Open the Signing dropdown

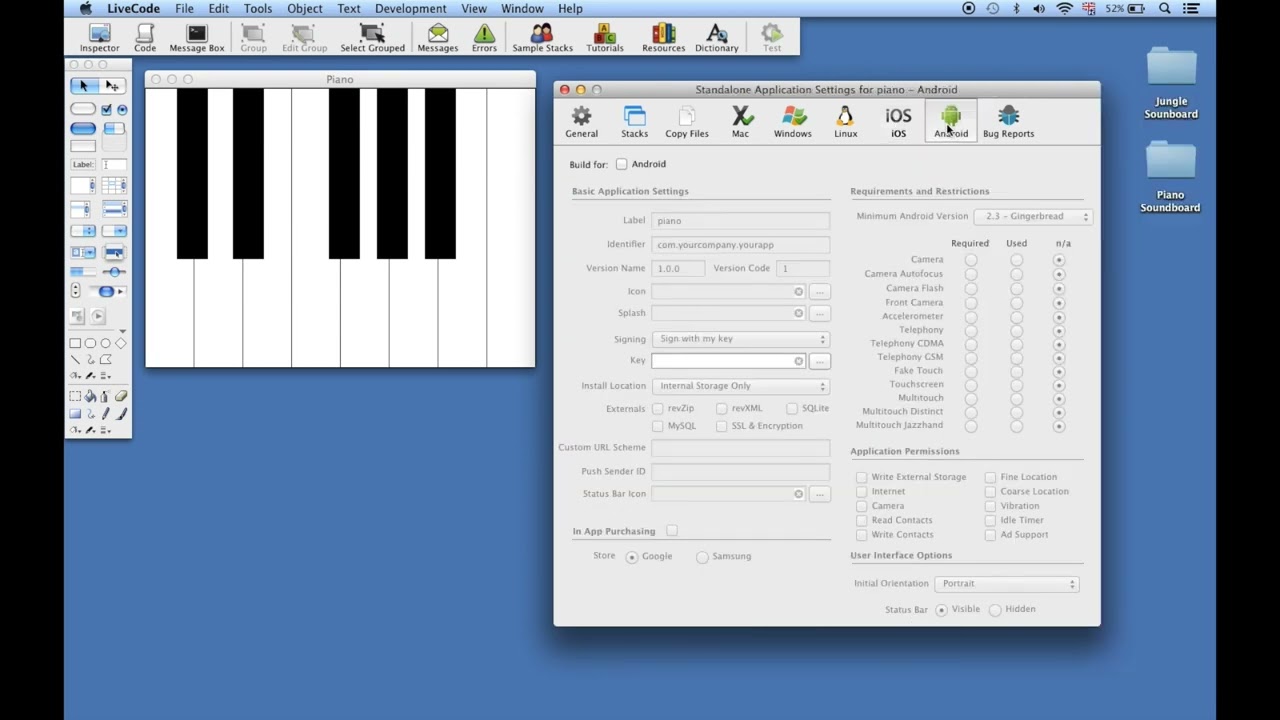click(x=740, y=339)
